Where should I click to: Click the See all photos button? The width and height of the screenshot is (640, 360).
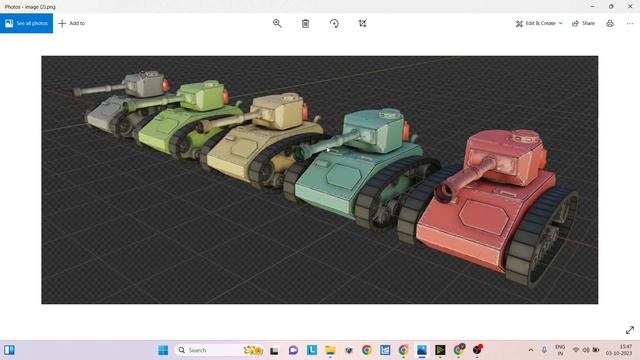(26, 23)
